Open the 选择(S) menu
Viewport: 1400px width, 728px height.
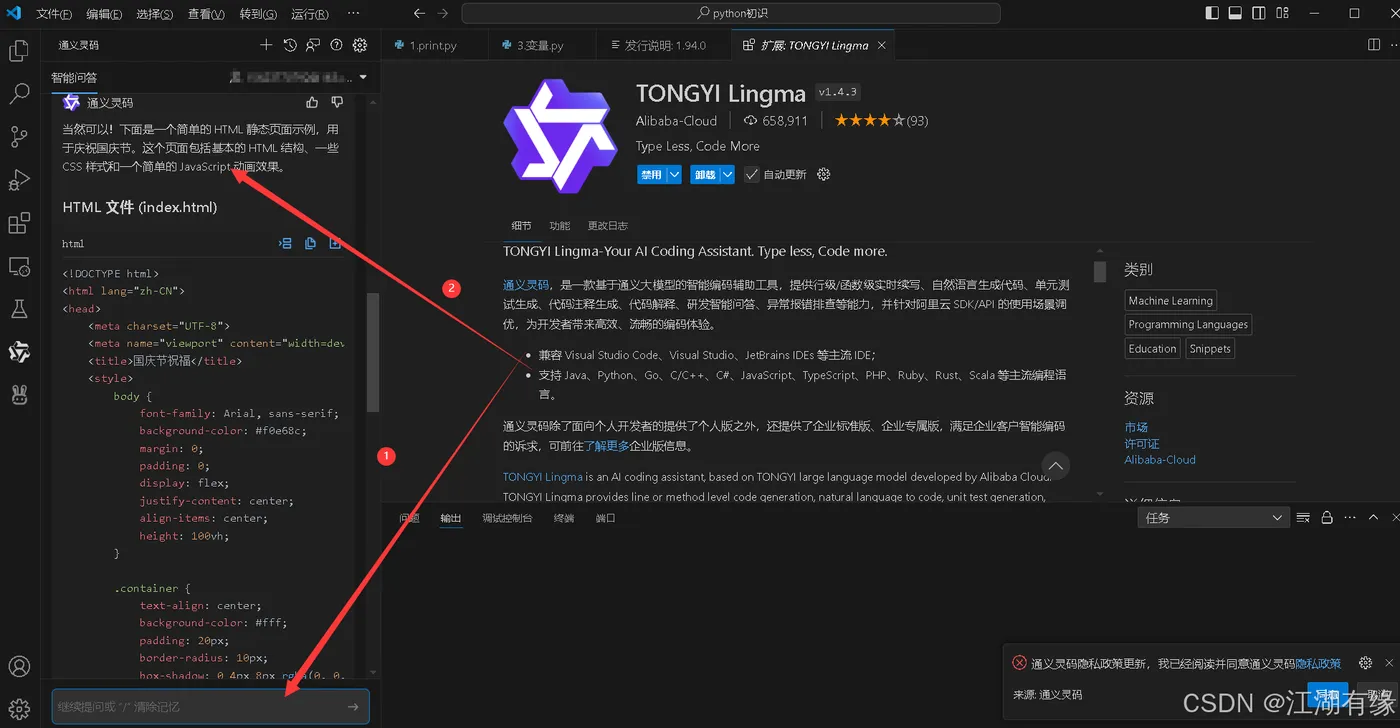[154, 14]
